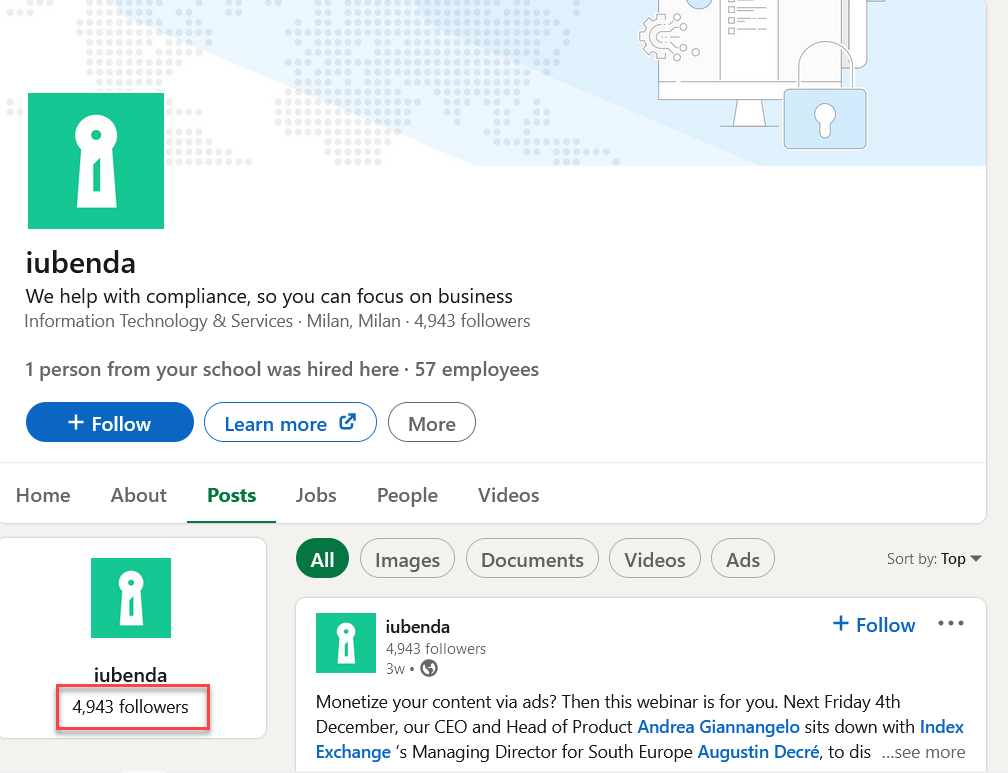
Task: Open Augustin Decré's profile link
Action: [759, 752]
